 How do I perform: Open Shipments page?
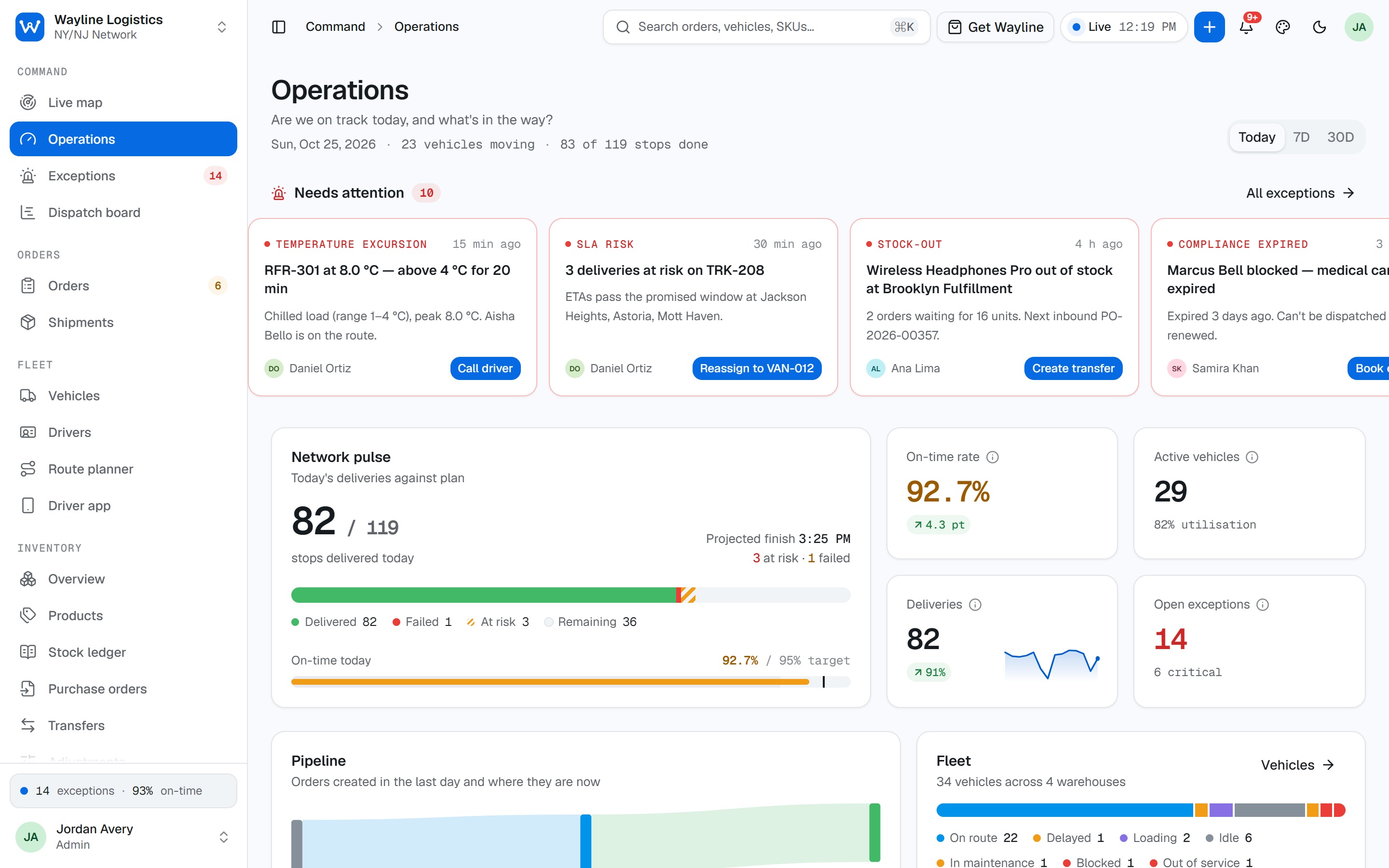coord(123,322)
